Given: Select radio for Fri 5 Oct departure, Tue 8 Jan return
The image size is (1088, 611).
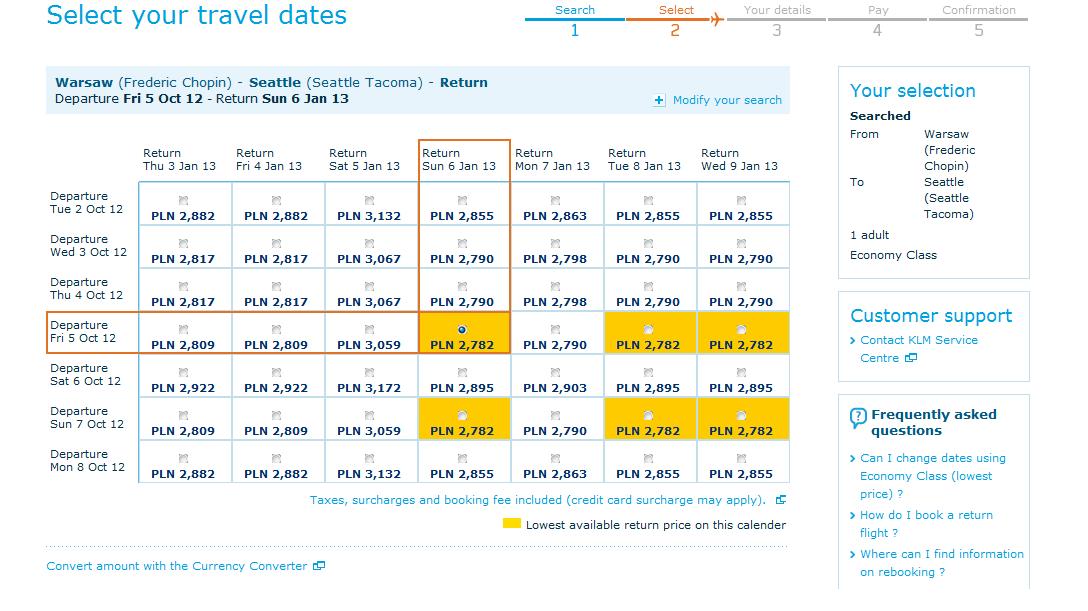Looking at the screenshot, I should [648, 329].
